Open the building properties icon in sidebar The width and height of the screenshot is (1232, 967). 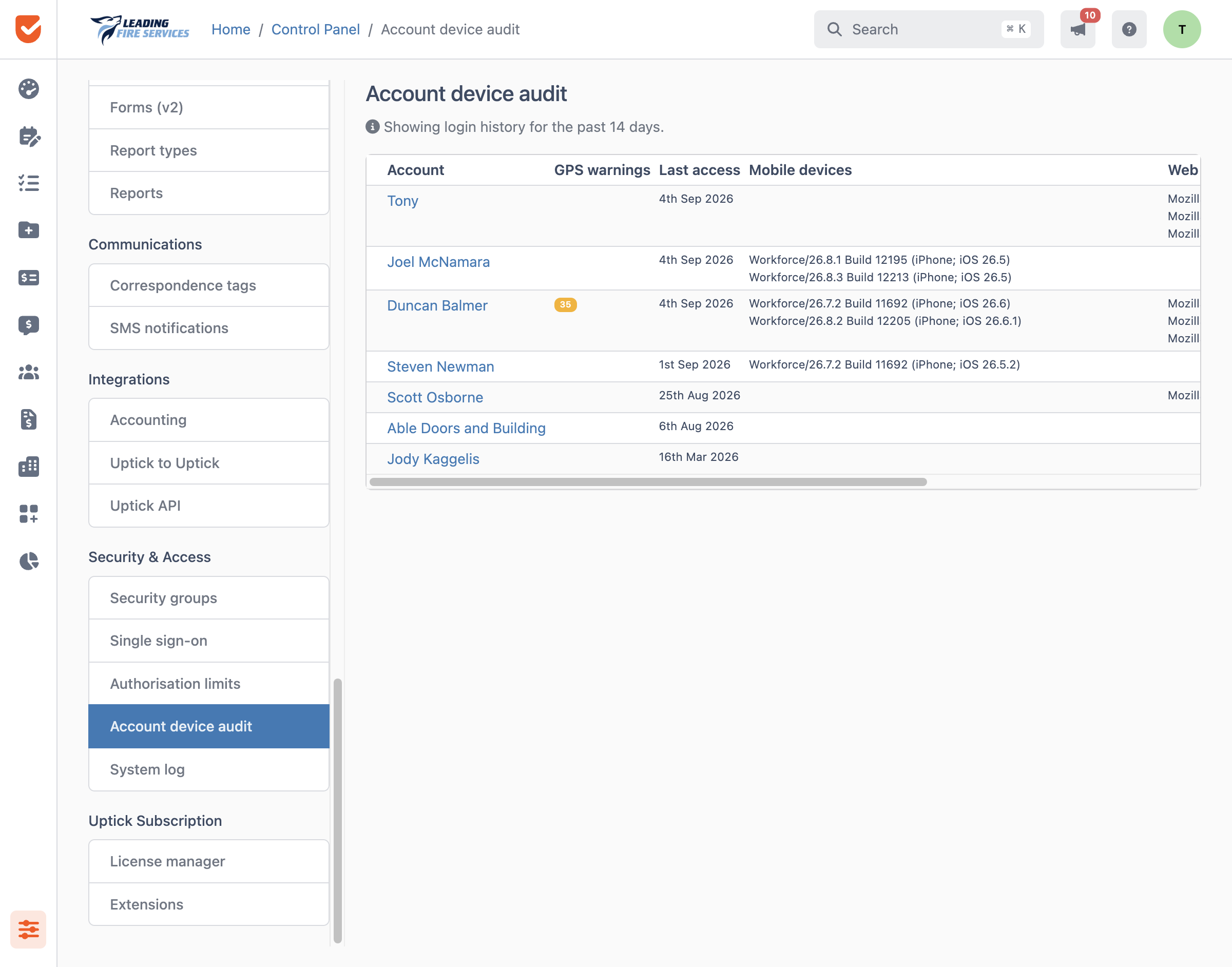pos(28,467)
